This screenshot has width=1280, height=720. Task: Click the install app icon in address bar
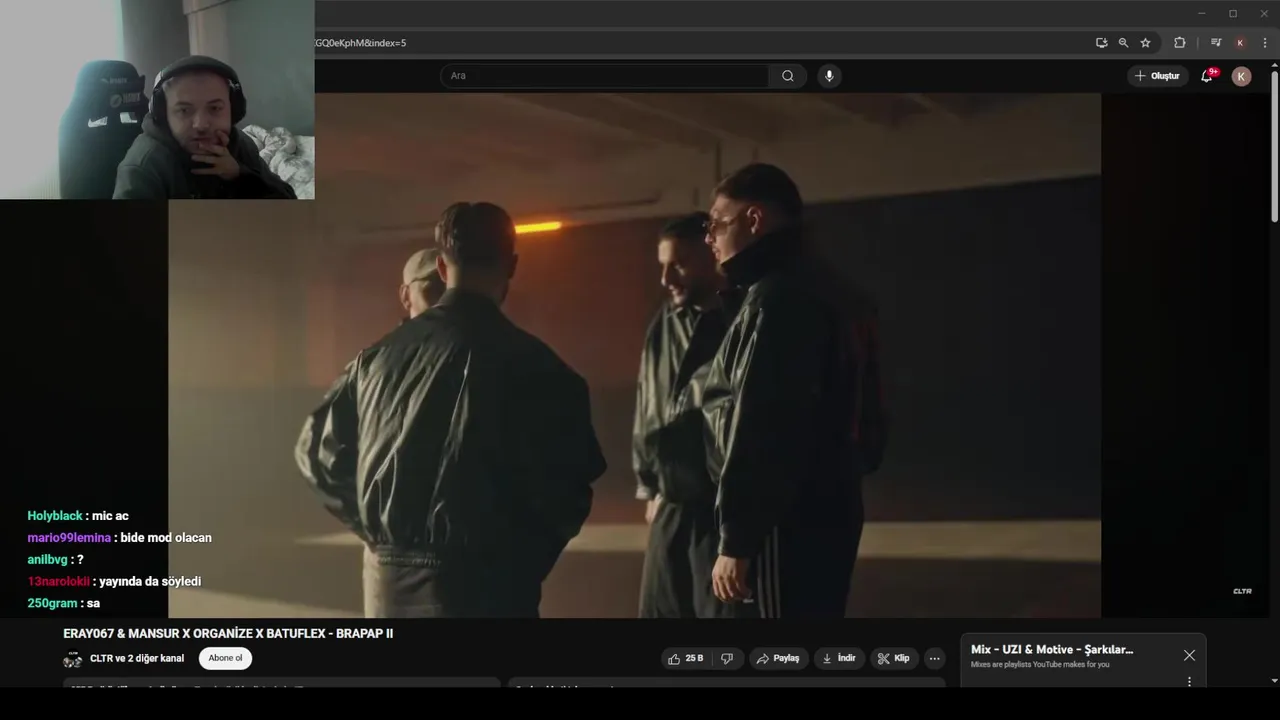click(1101, 43)
